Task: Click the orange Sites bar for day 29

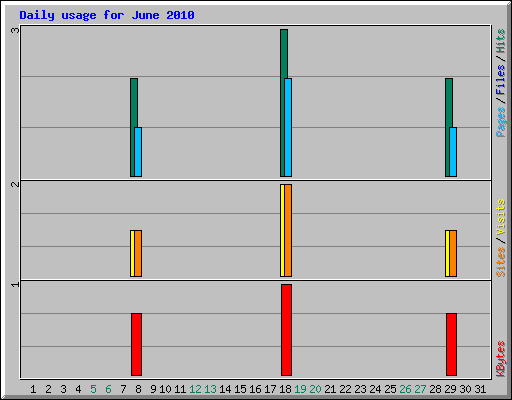Action: pos(453,253)
